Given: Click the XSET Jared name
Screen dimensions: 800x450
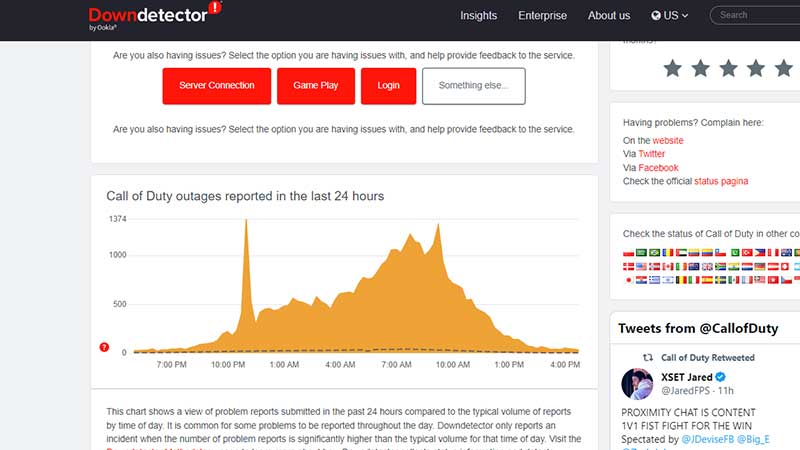Looking at the screenshot, I should pos(687,377).
